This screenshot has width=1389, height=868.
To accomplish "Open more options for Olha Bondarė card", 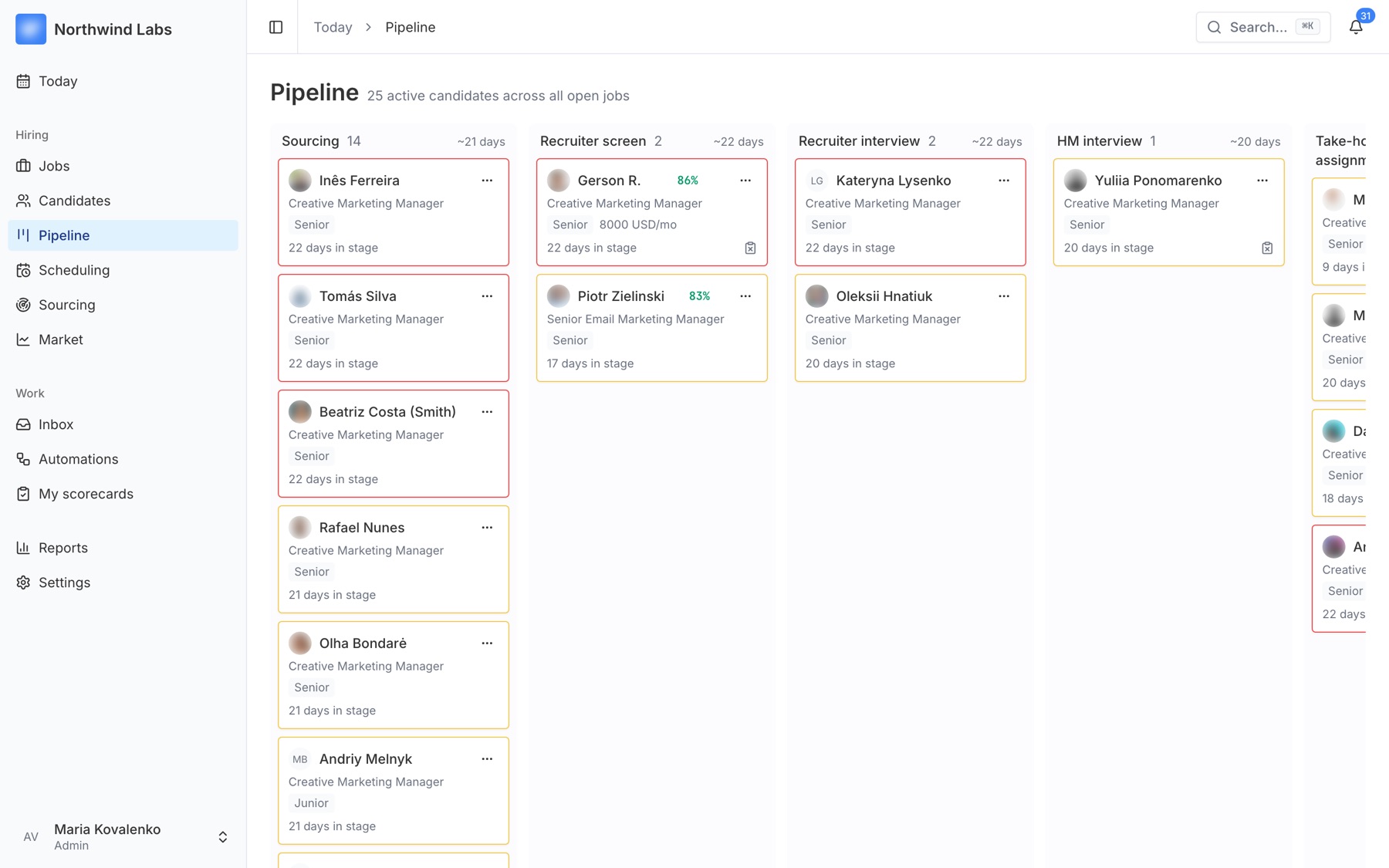I will [x=487, y=643].
